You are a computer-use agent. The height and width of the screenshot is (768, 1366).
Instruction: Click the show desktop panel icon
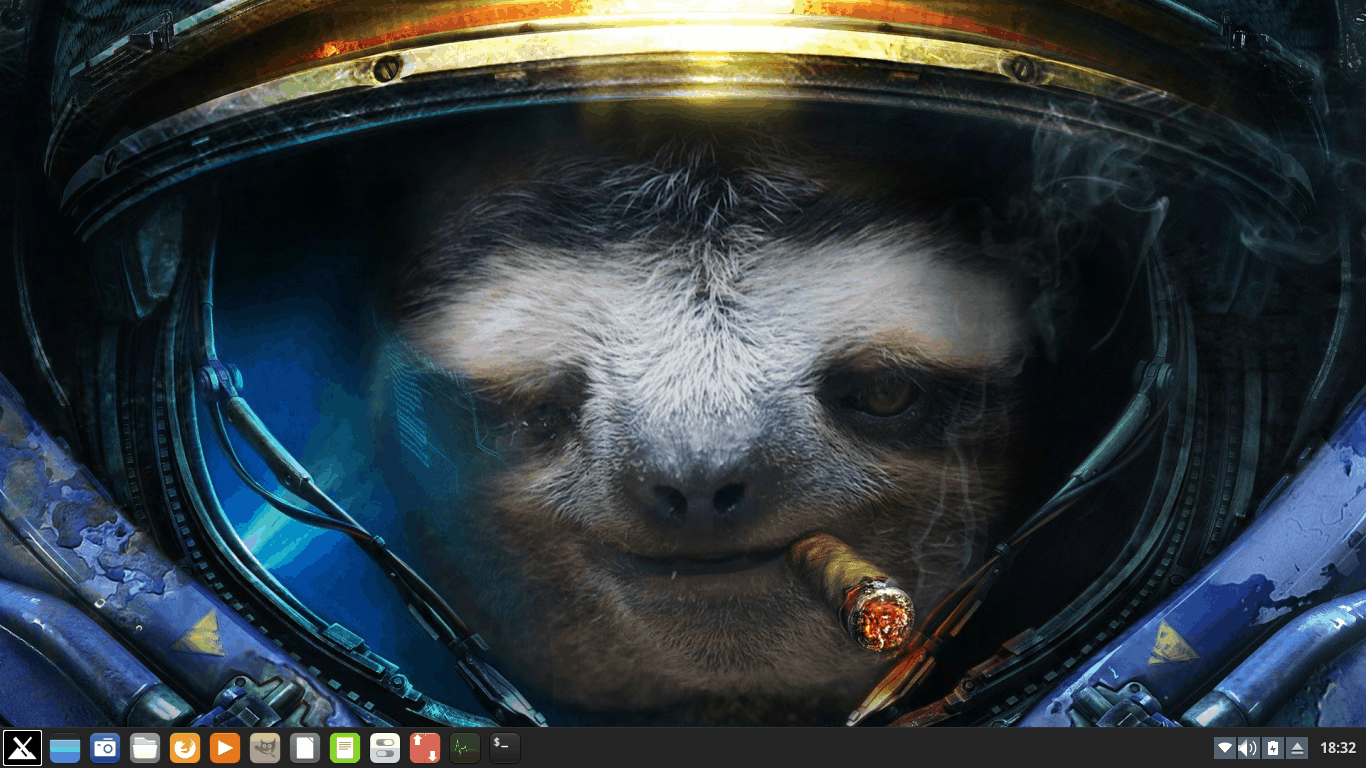(x=65, y=748)
